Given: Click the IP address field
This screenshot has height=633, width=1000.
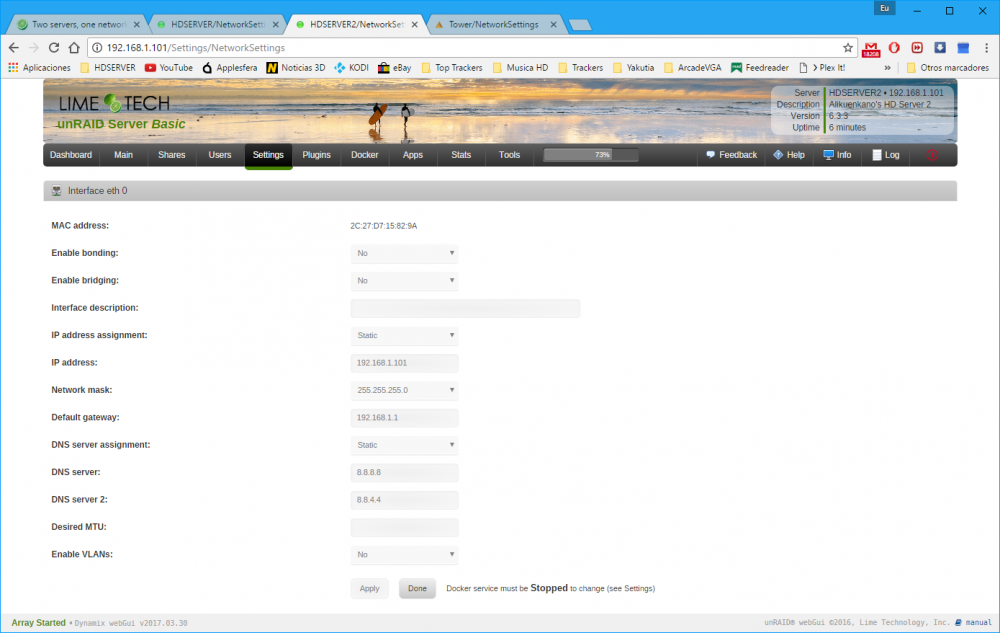Looking at the screenshot, I should click(x=404, y=363).
